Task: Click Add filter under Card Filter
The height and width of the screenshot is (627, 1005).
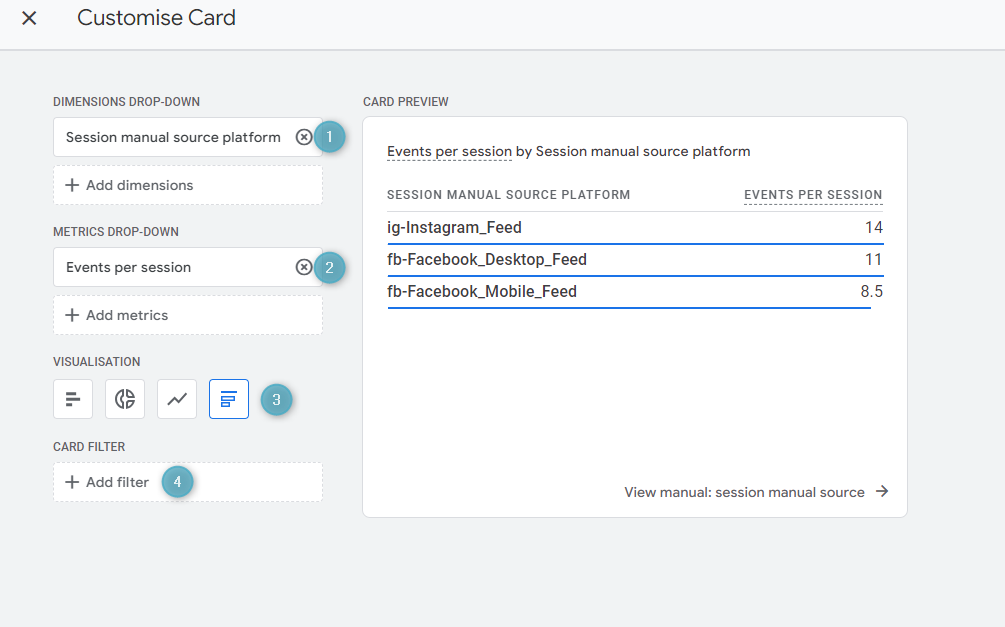Action: click(x=188, y=482)
